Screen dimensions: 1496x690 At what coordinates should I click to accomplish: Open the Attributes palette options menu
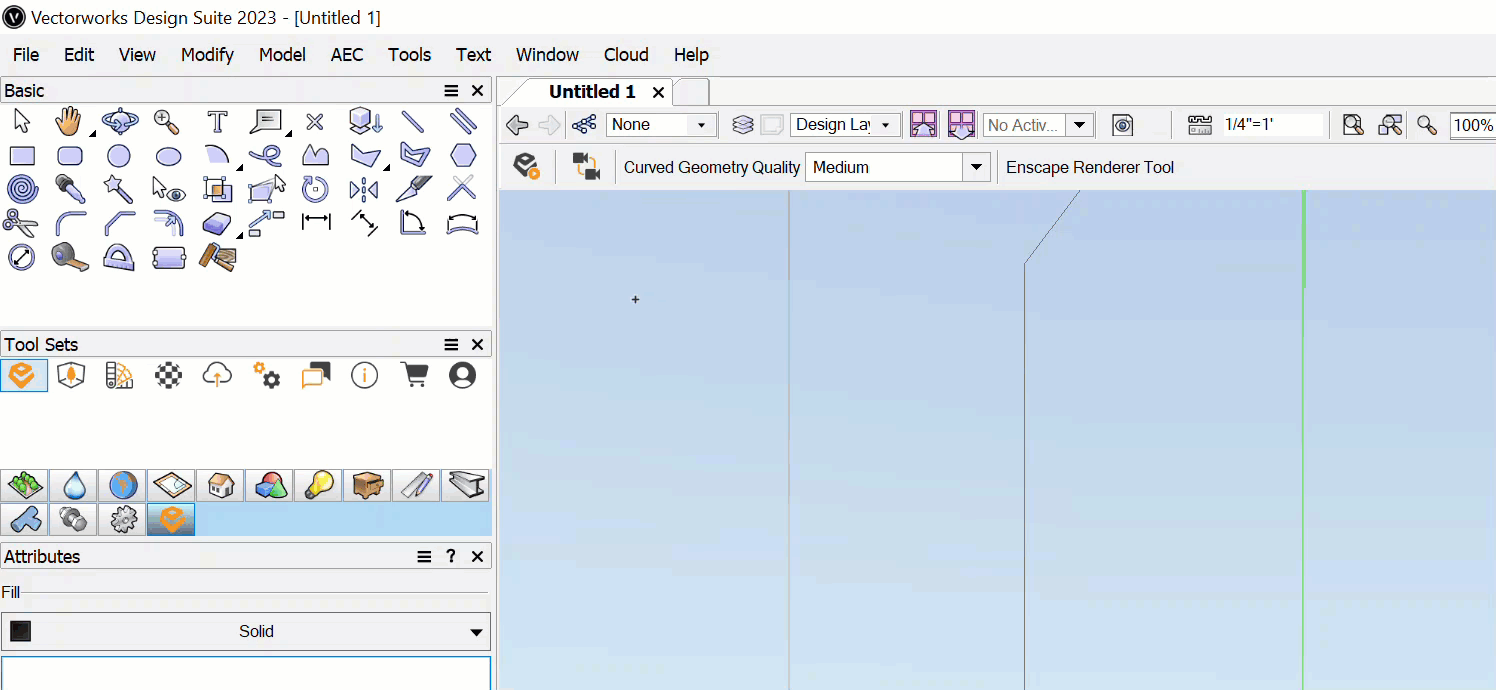425,557
